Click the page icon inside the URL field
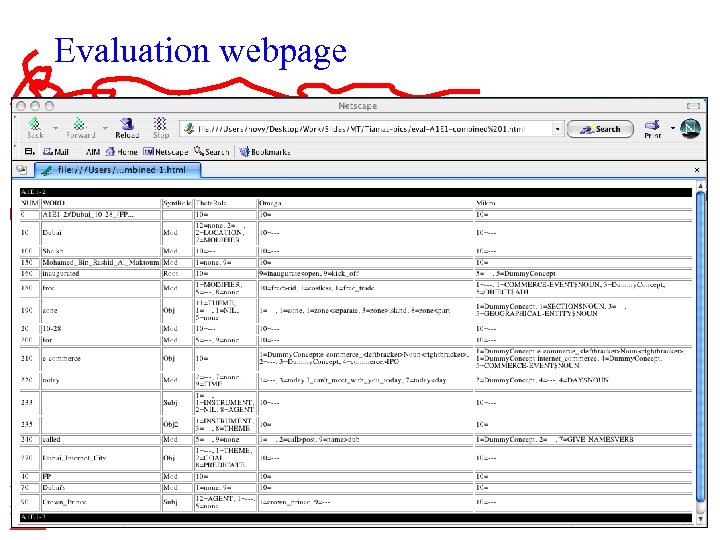 [189, 129]
